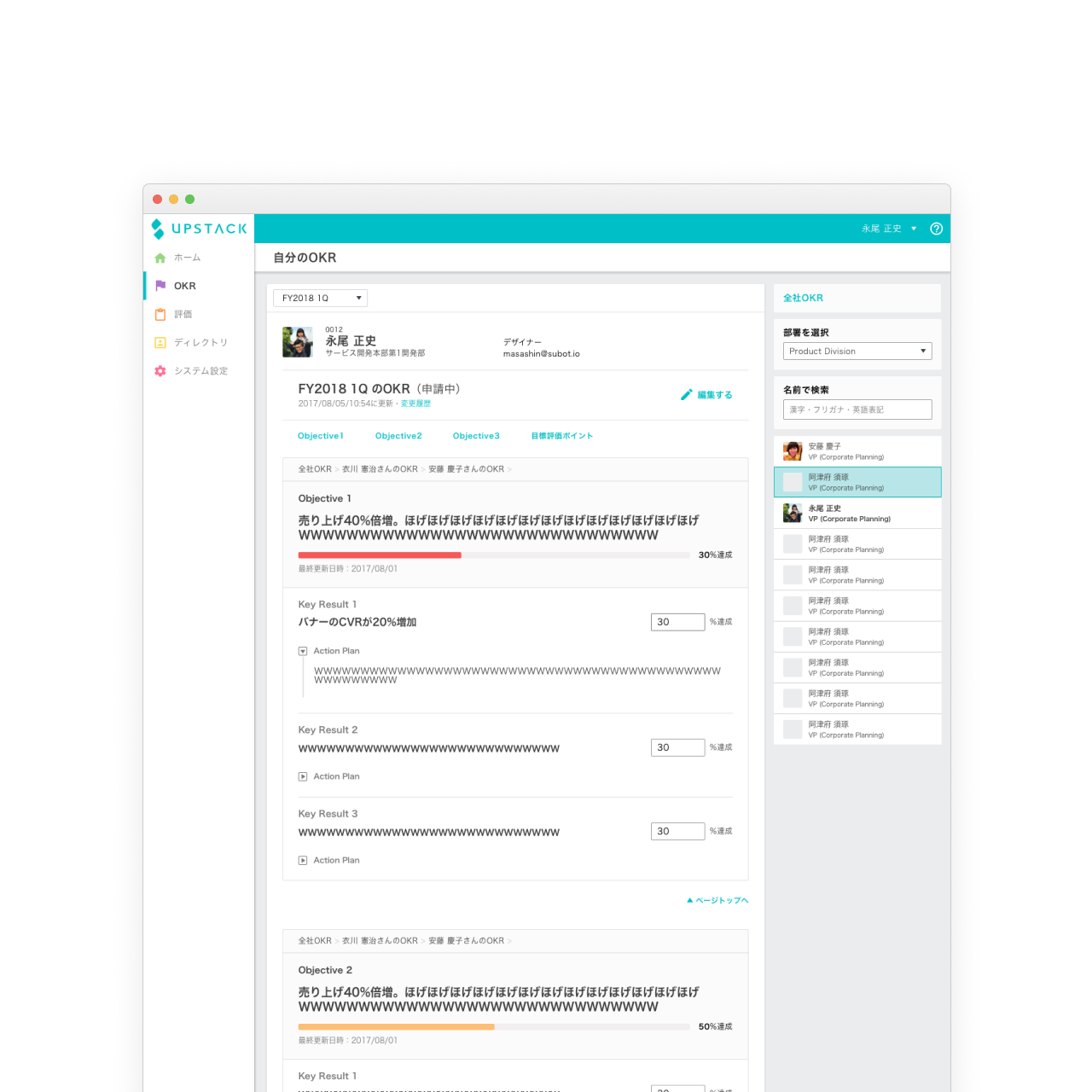
Task: Click the 部署を選択 label
Action: click(805, 333)
